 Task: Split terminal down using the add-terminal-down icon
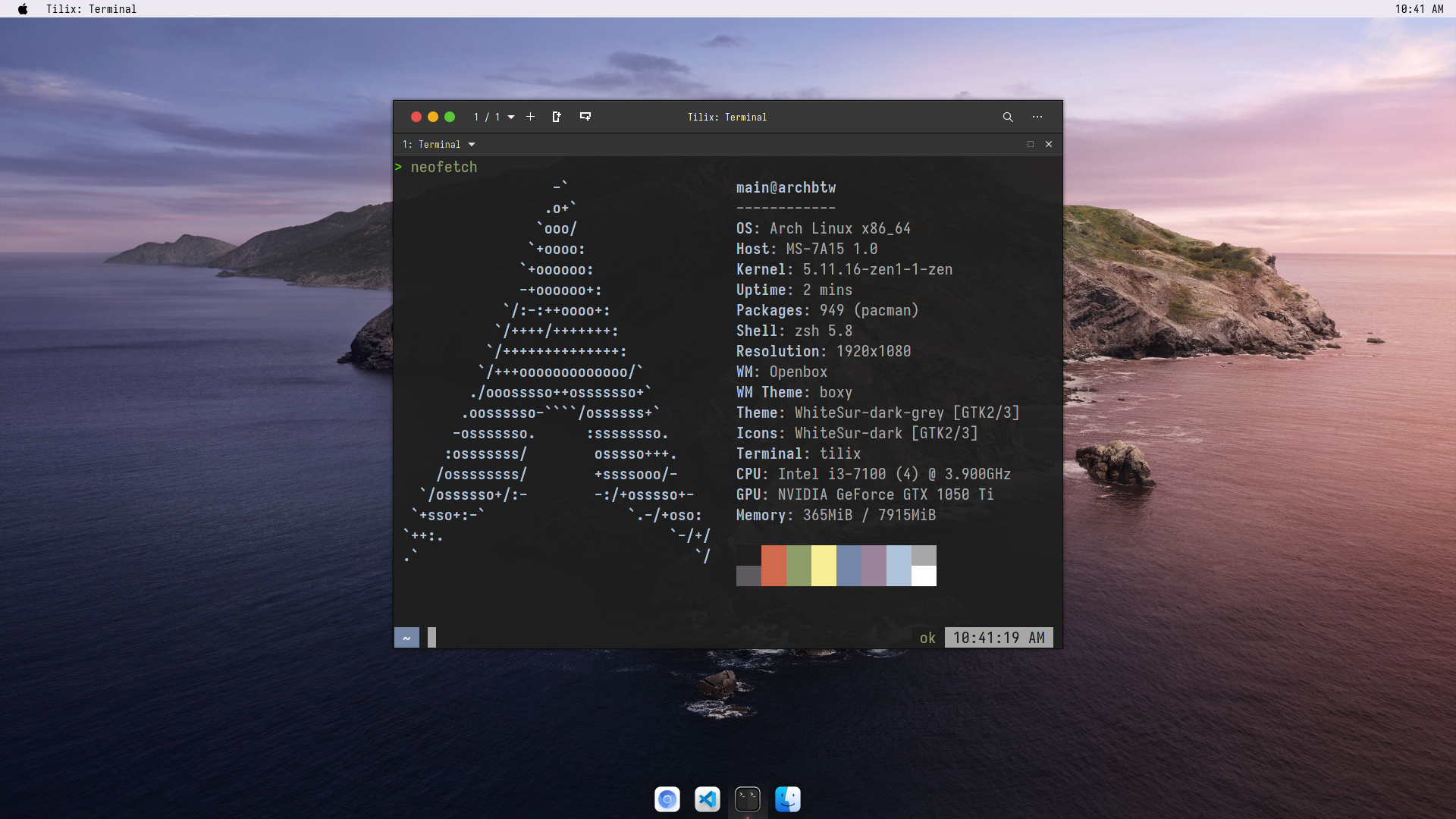pos(585,117)
